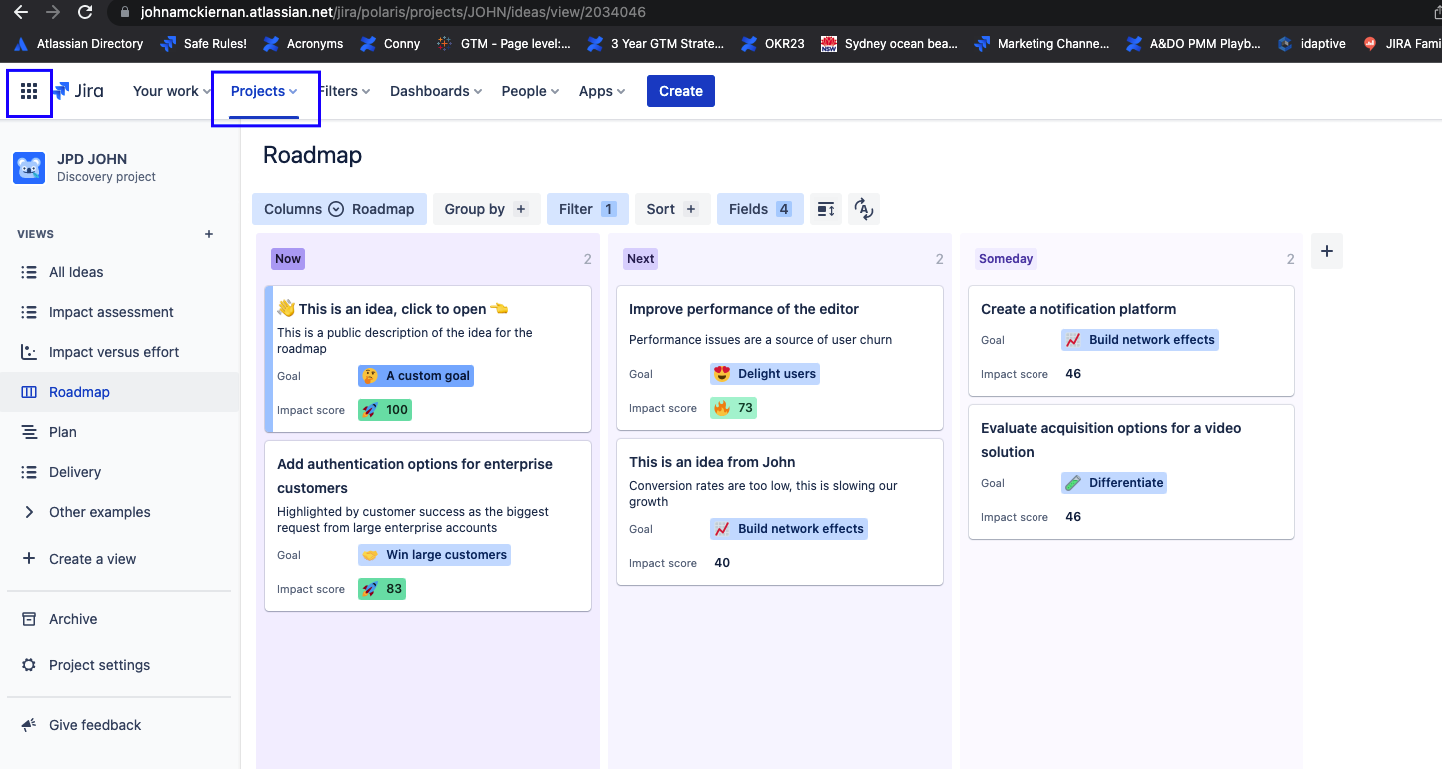Image resolution: width=1442 pixels, height=769 pixels.
Task: Open the Apps menu
Action: 600,91
